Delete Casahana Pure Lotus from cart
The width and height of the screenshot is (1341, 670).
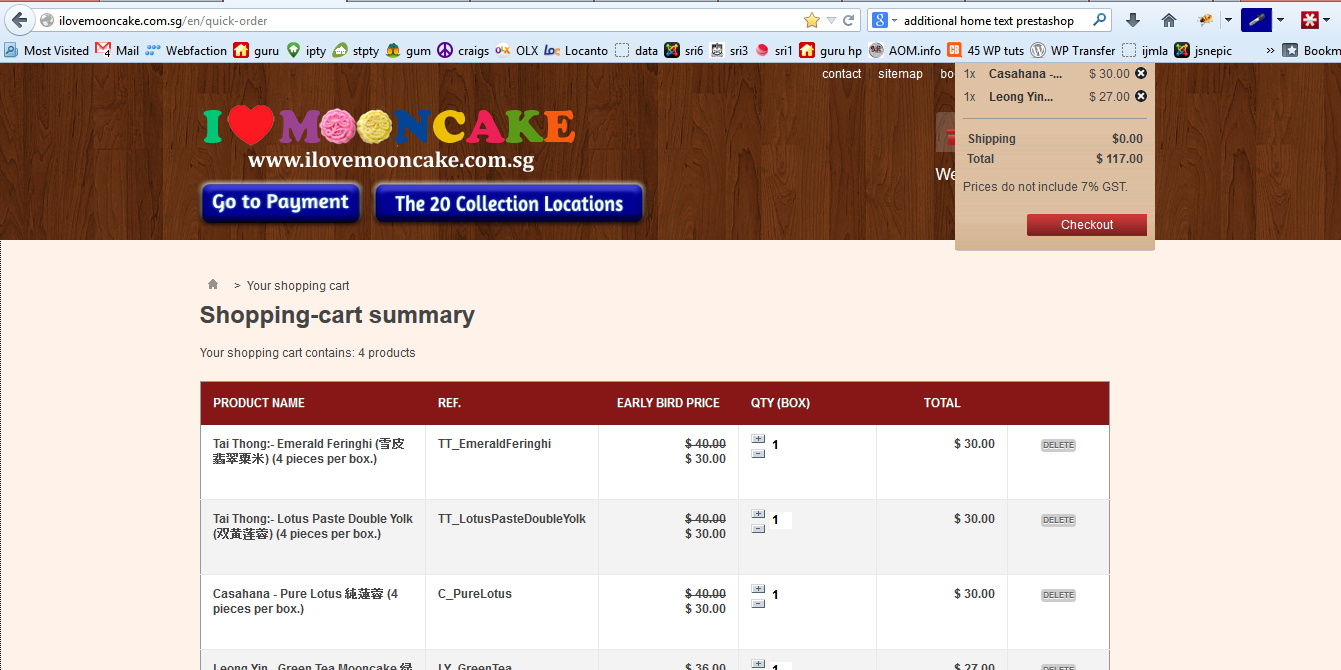(x=1058, y=595)
